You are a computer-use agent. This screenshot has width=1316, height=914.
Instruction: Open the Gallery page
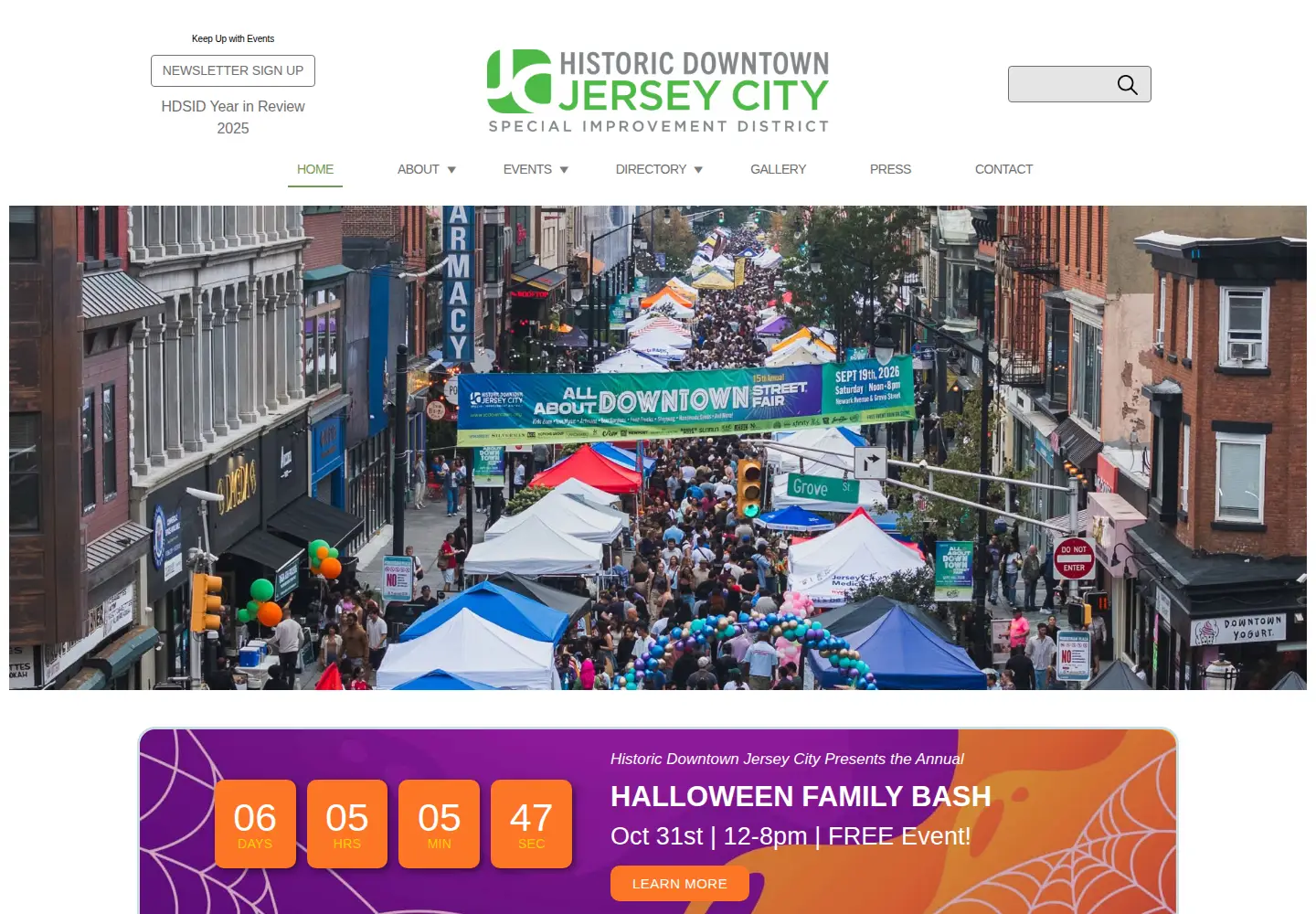(x=778, y=169)
